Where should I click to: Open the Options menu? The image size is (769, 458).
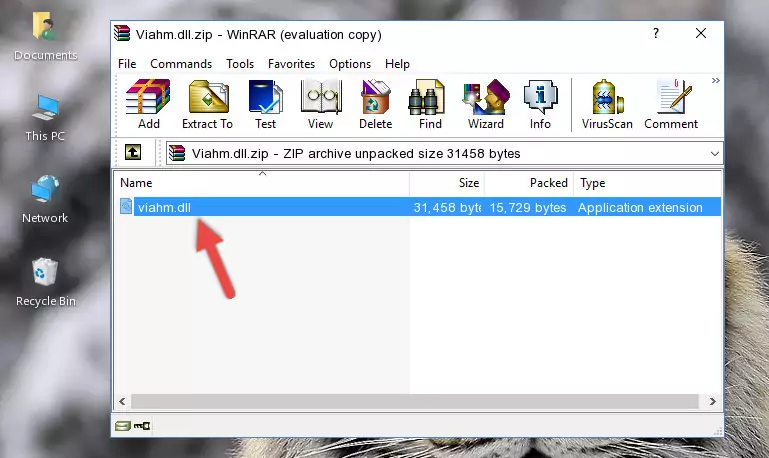point(350,64)
